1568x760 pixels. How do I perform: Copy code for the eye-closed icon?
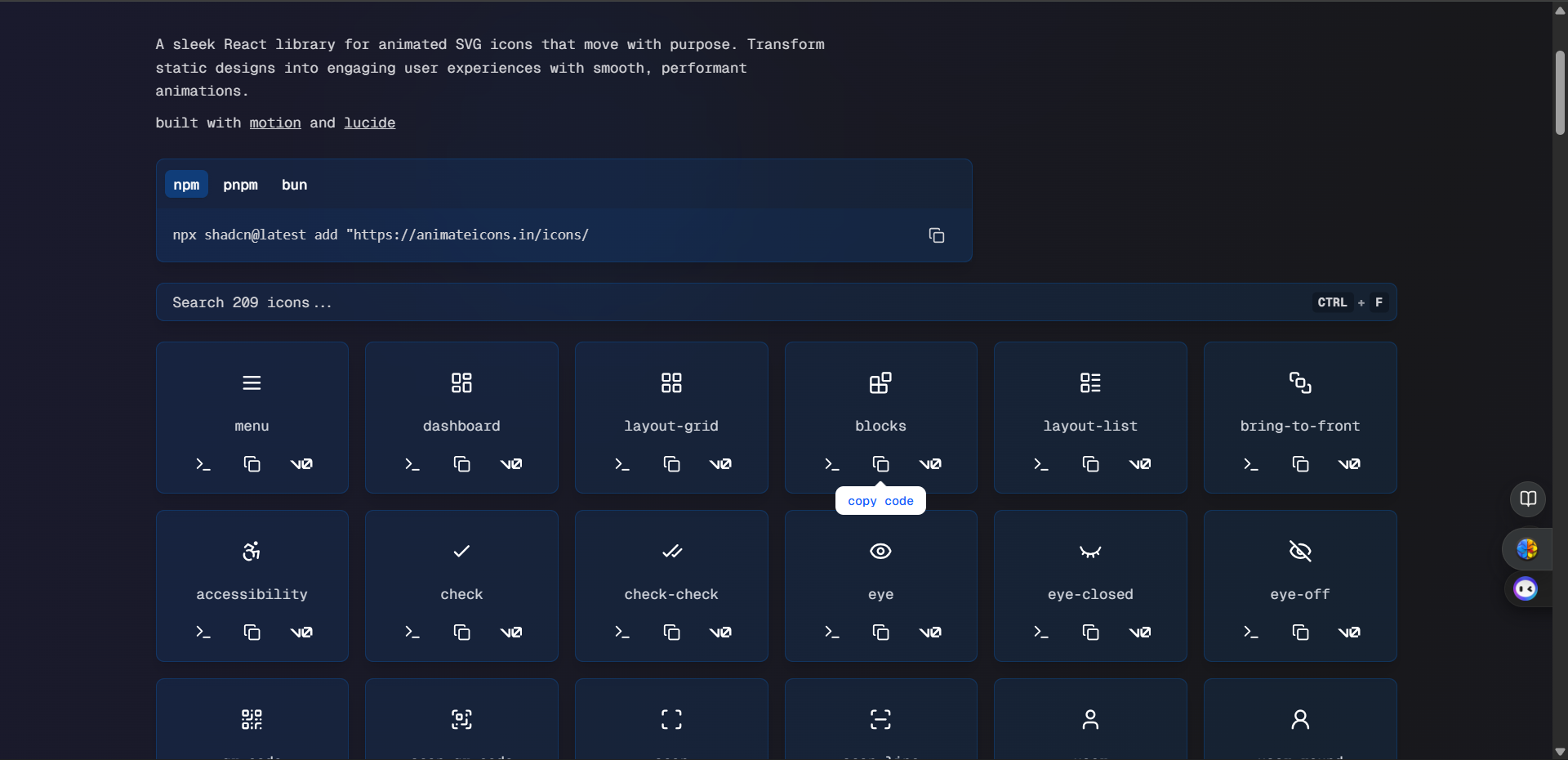pyautogui.click(x=1090, y=632)
